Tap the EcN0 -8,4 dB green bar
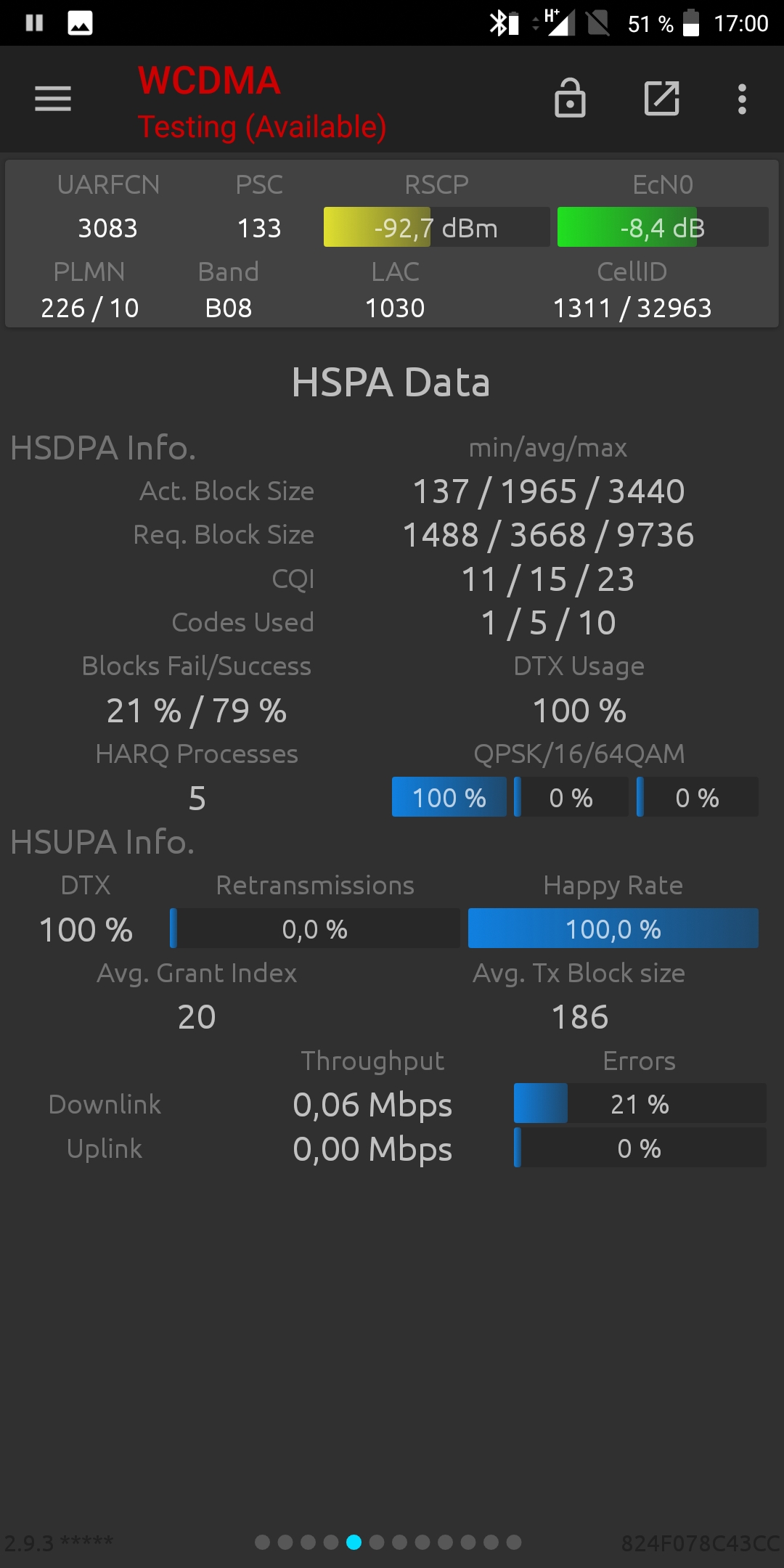Image resolution: width=784 pixels, height=1568 pixels. (x=663, y=227)
